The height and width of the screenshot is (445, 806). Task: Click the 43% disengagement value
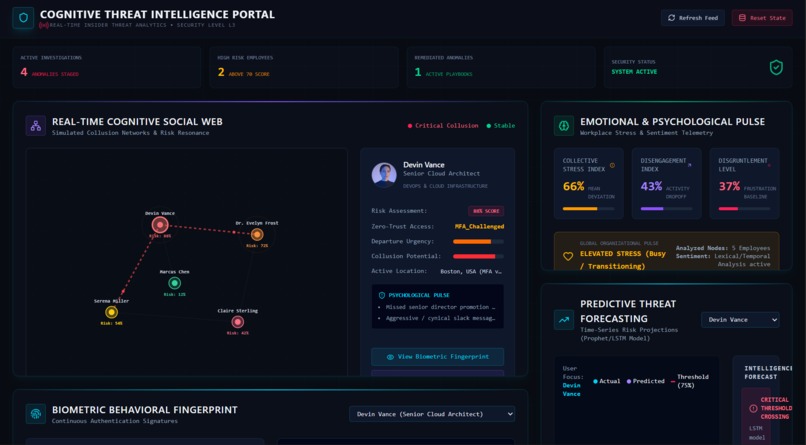[651, 187]
